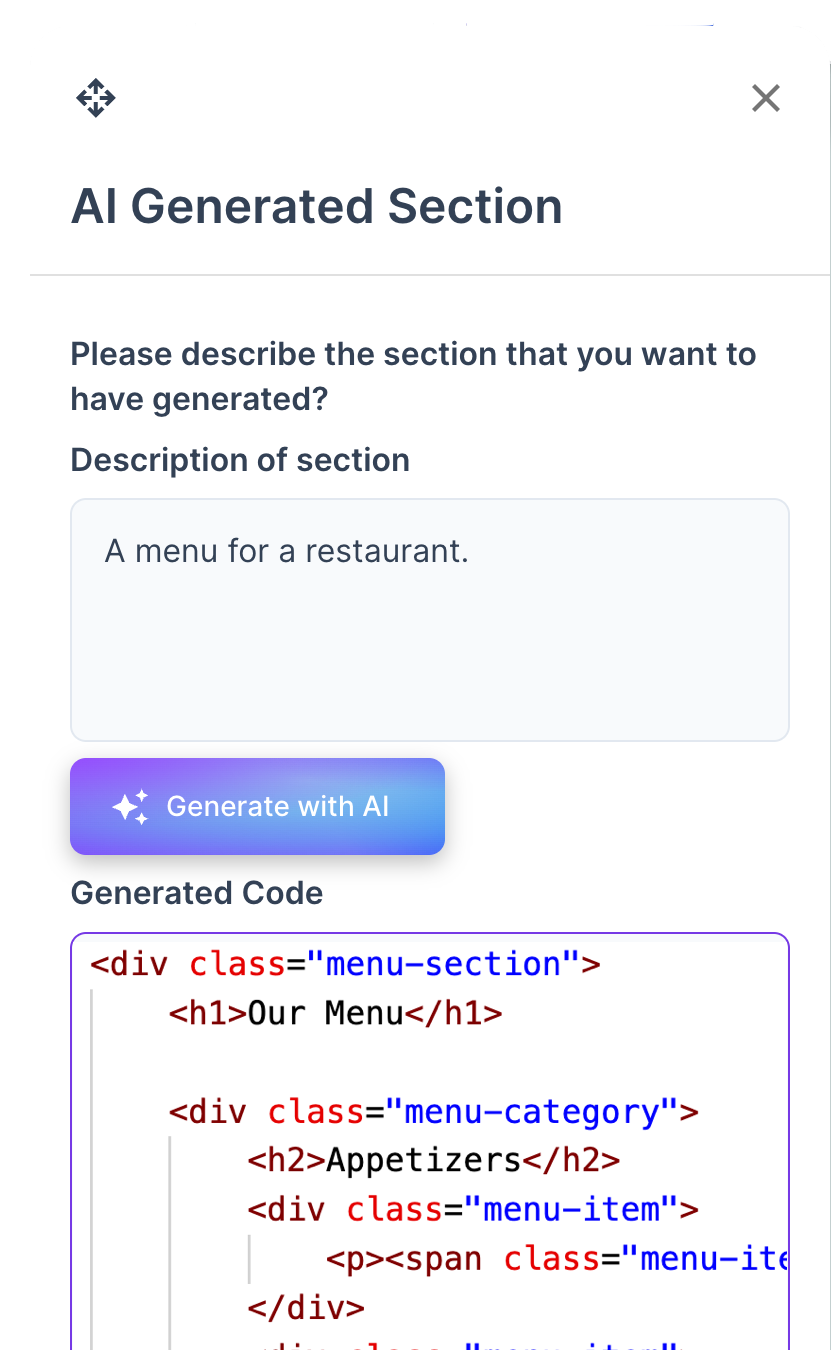834x1350 pixels.
Task: Click the move/drag arrows icon
Action: tap(96, 98)
